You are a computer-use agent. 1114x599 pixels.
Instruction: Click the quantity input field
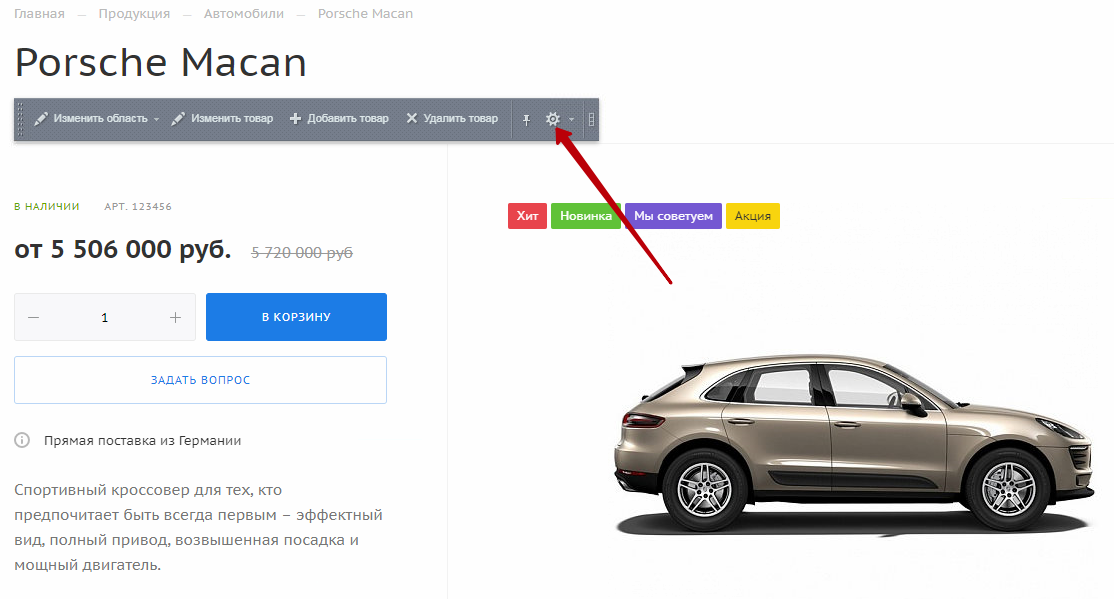pyautogui.click(x=104, y=318)
